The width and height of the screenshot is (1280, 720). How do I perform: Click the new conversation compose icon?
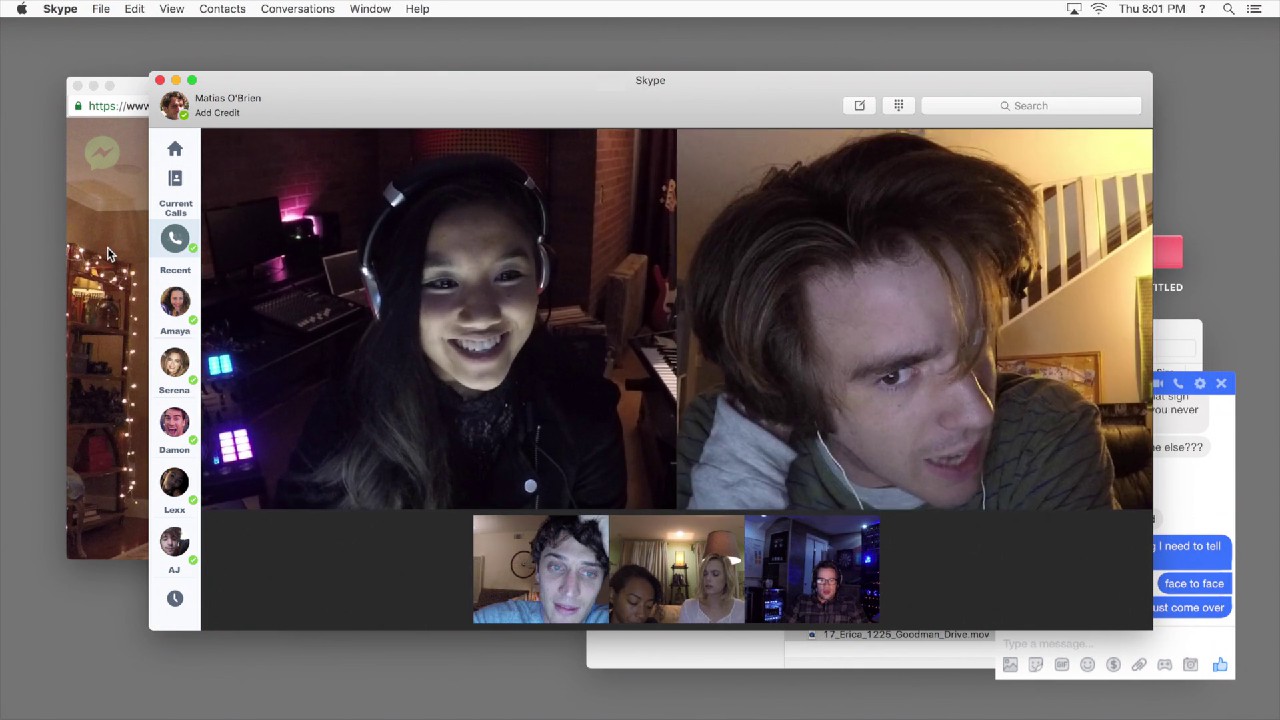(x=859, y=105)
